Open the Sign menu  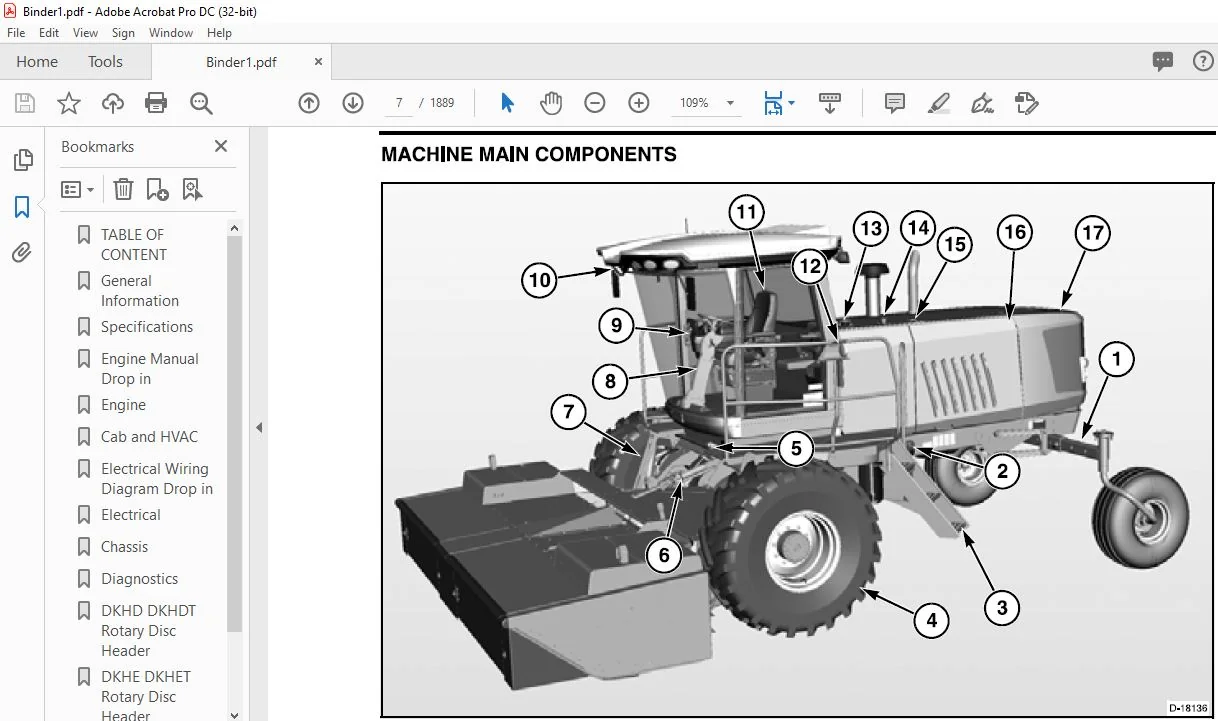[x=123, y=33]
